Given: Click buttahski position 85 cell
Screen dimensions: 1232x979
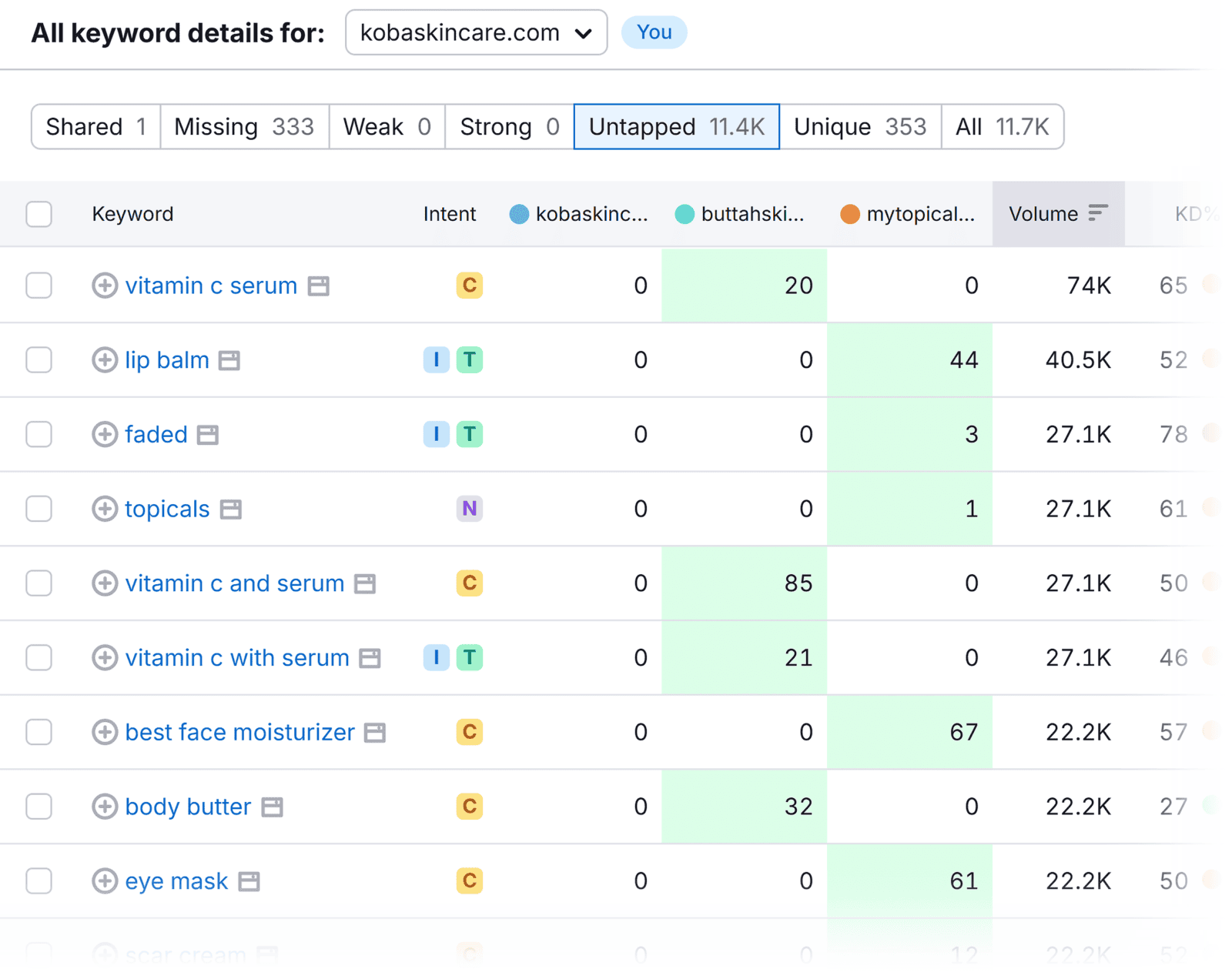Looking at the screenshot, I should coord(745,583).
